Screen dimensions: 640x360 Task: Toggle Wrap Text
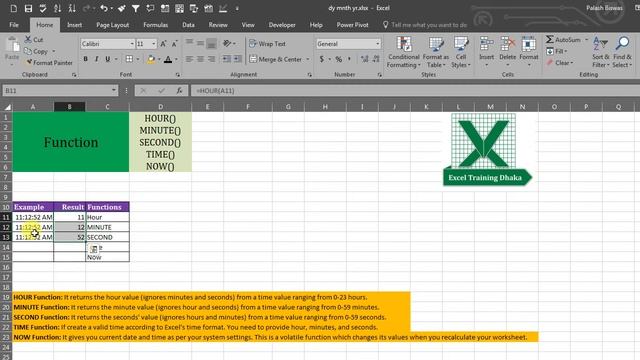pyautogui.click(x=267, y=44)
